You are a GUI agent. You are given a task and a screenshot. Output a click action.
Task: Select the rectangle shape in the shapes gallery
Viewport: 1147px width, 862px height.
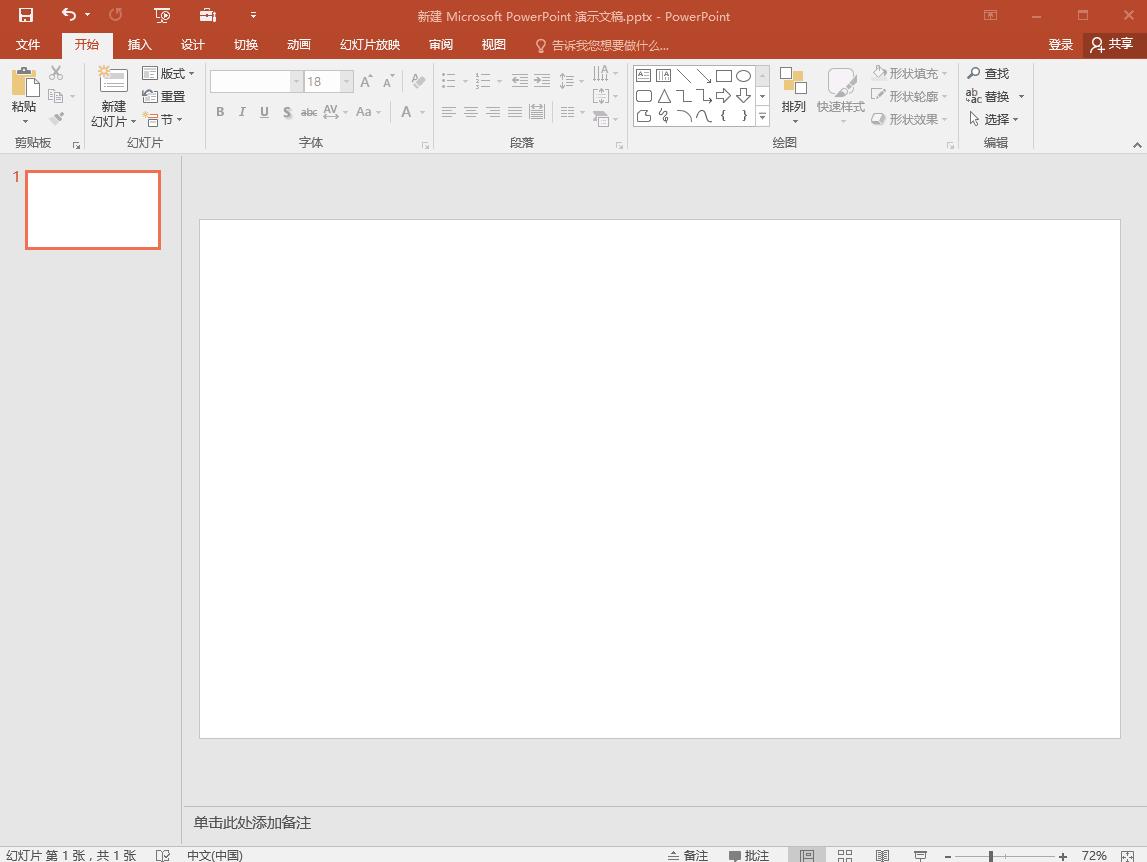723,76
